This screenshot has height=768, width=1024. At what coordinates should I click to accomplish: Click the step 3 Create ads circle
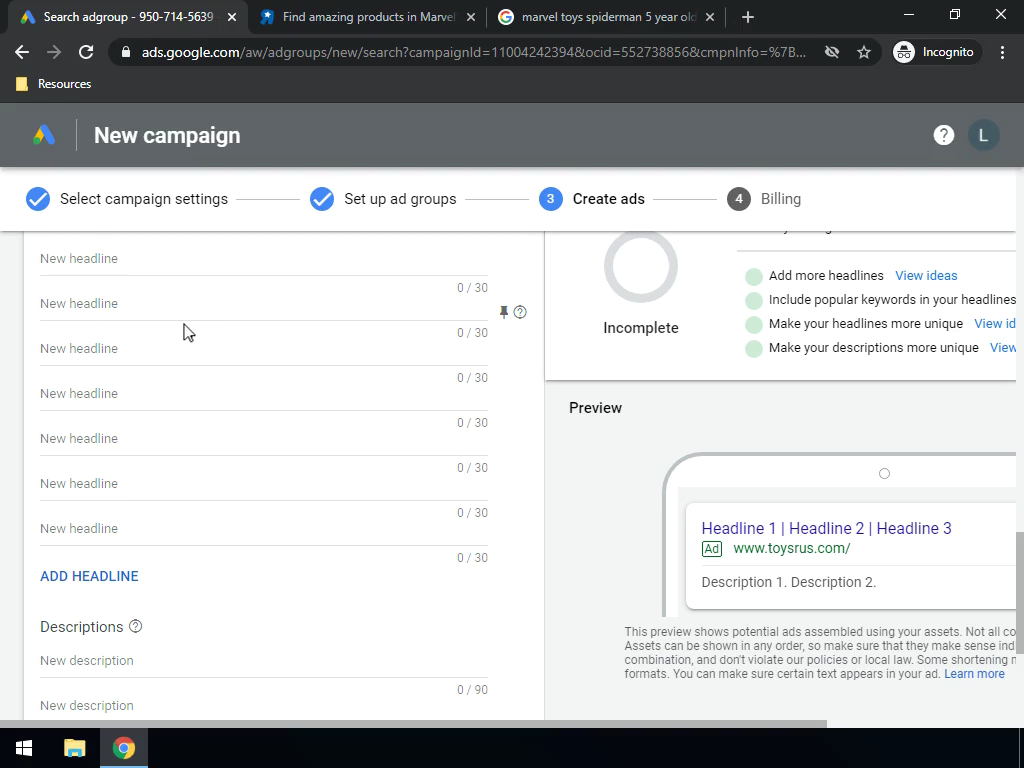click(551, 199)
